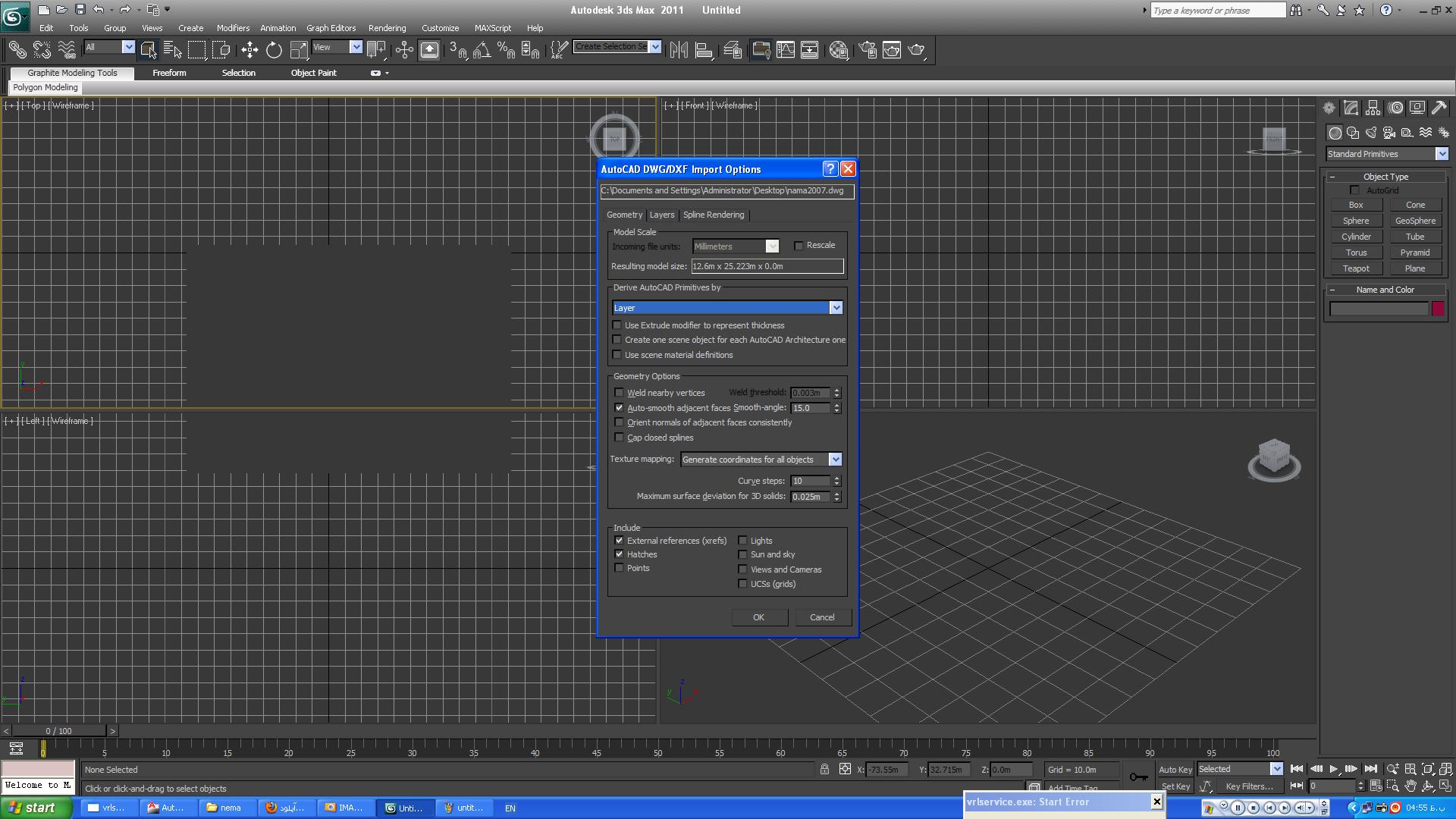Open the Standard Primitives dropdown
1456x819 pixels.
1441,154
